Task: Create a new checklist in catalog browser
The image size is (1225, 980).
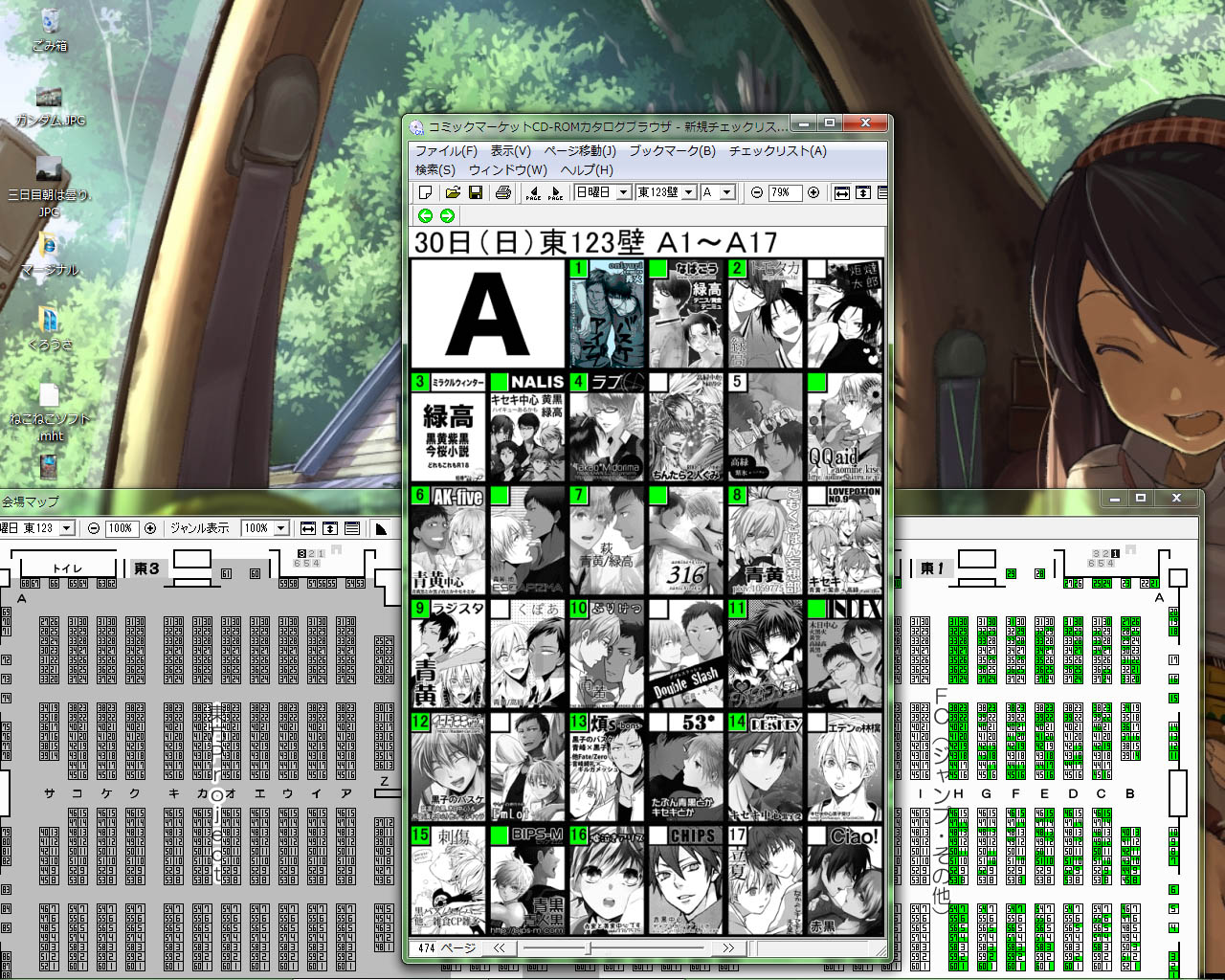Action: pyautogui.click(x=426, y=192)
